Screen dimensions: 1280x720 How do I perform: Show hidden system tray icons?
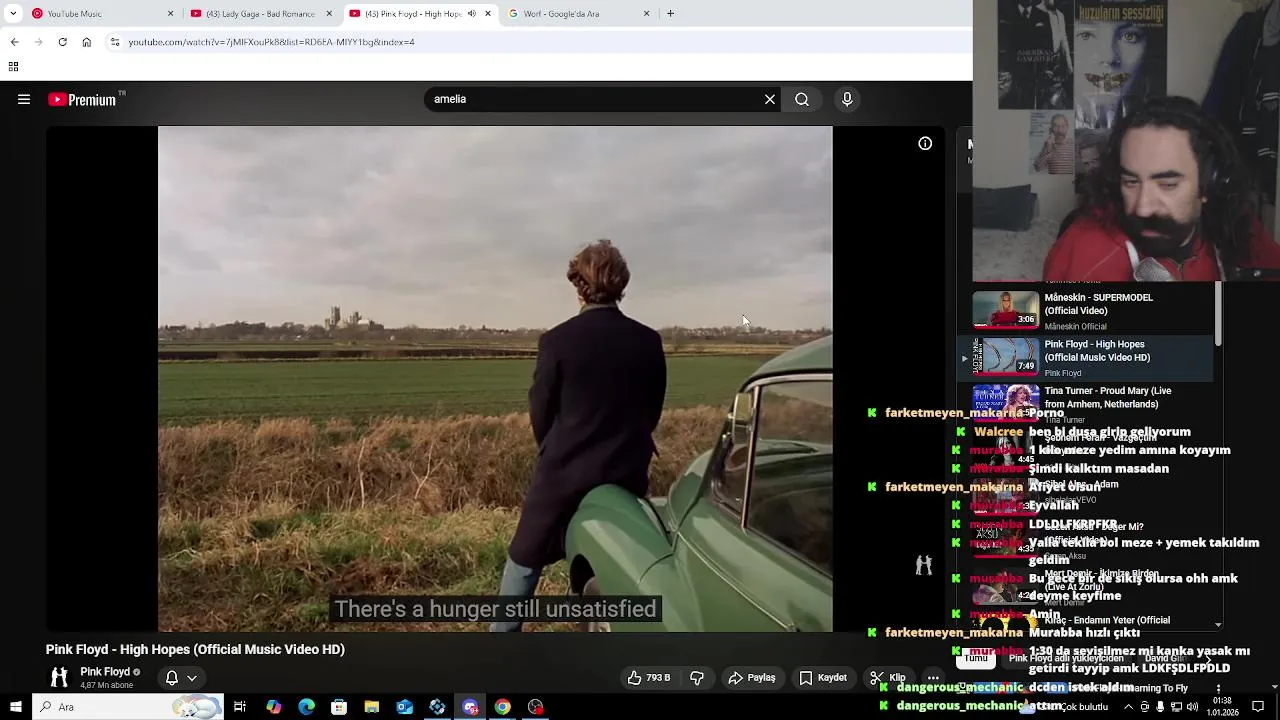click(x=1129, y=707)
